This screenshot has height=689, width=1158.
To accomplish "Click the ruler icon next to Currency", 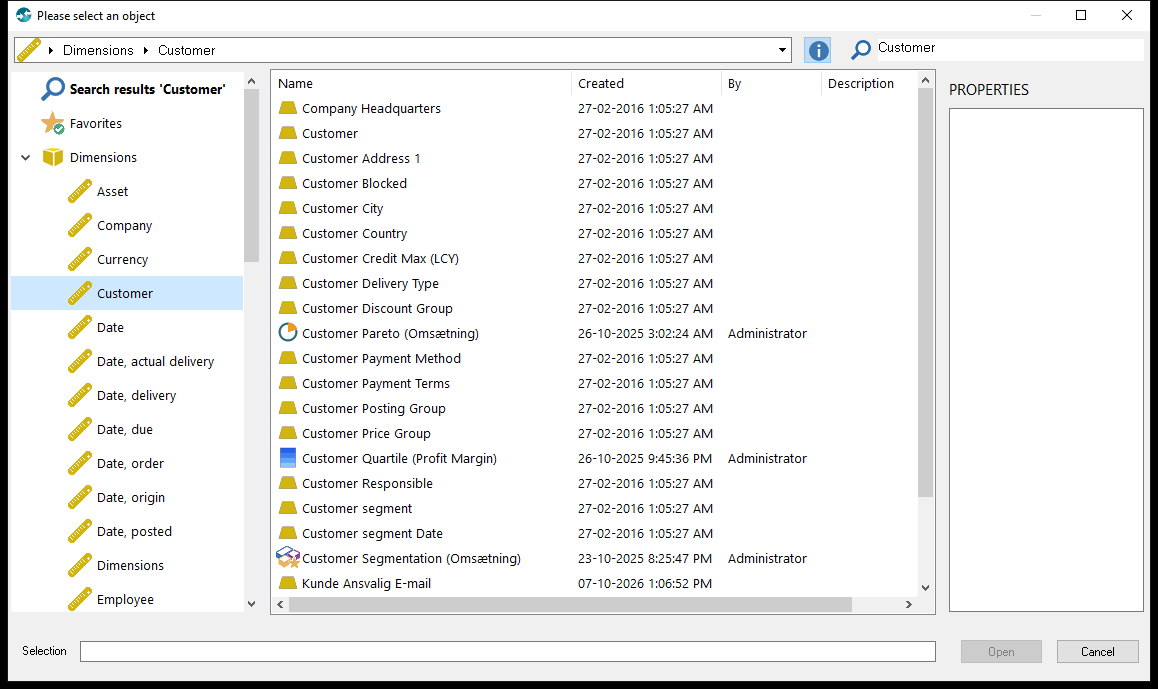I will [80, 259].
